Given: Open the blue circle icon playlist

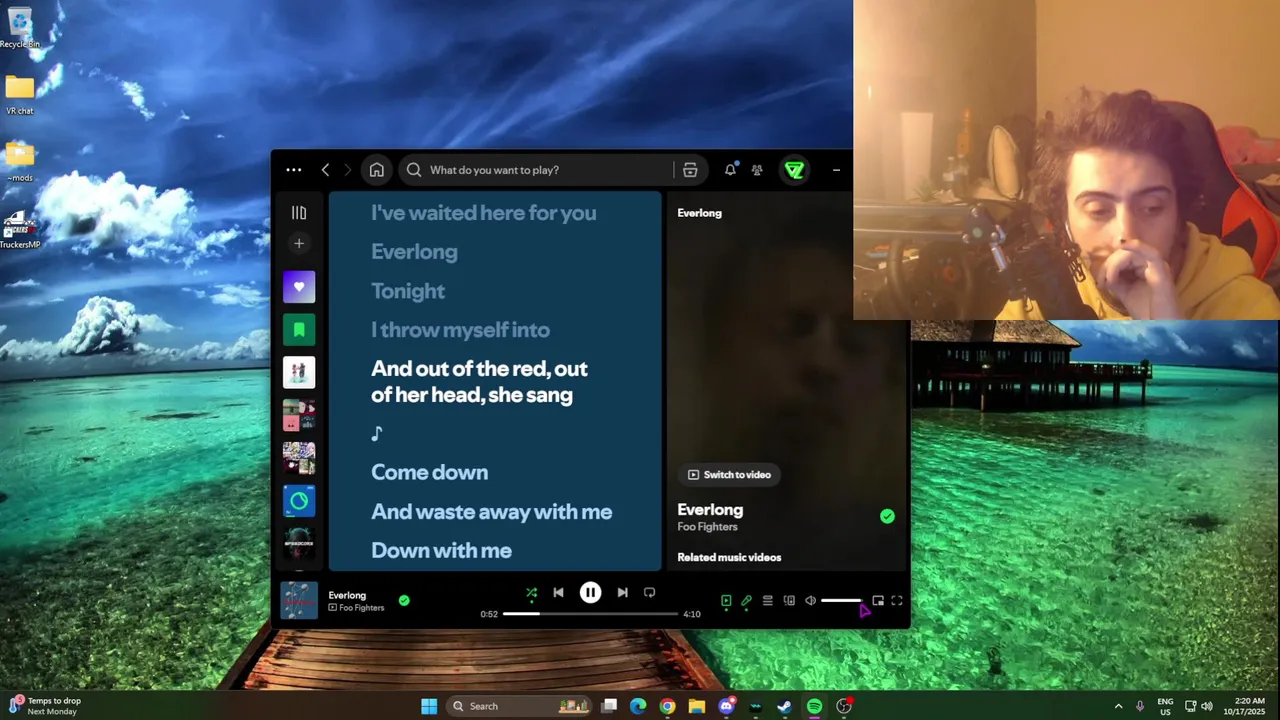Looking at the screenshot, I should (x=299, y=501).
